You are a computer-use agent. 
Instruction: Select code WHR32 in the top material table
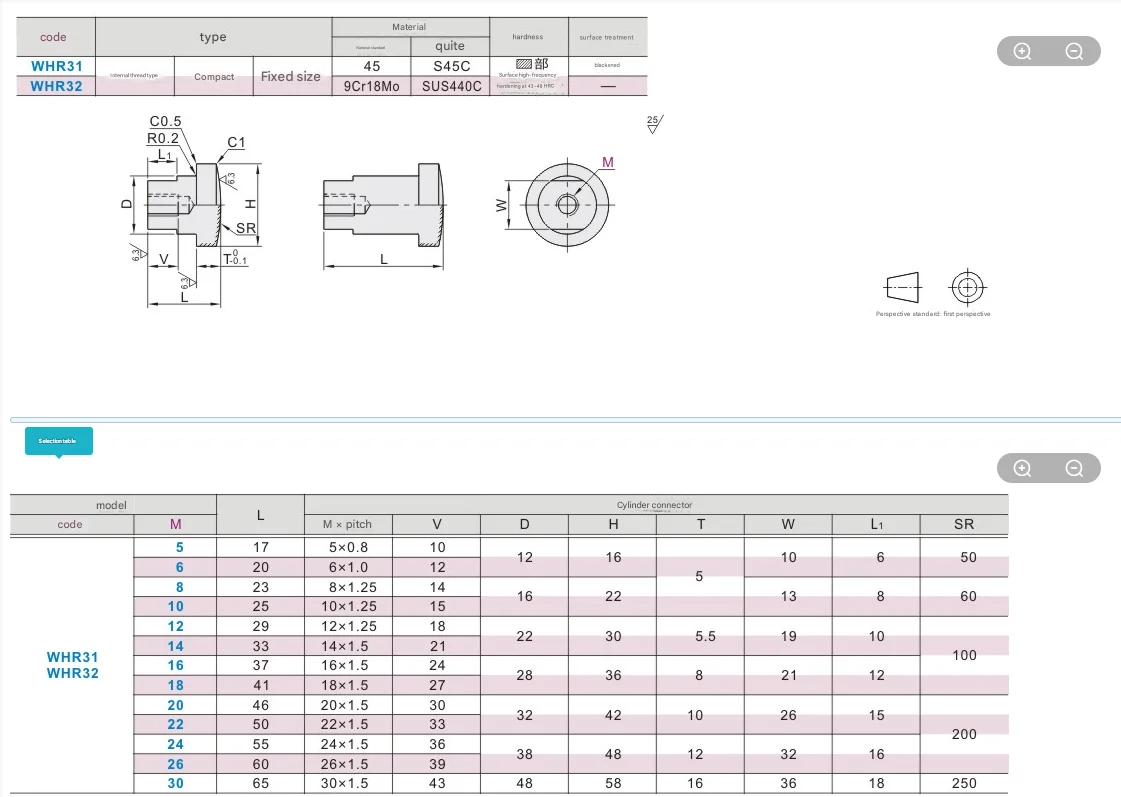coord(56,86)
